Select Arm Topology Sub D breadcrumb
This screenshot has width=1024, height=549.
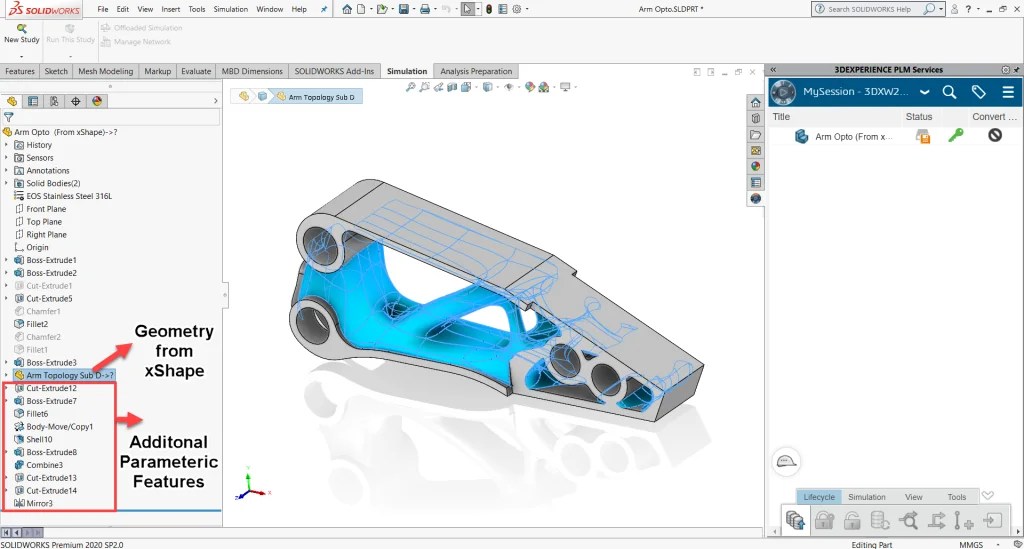coord(321,97)
